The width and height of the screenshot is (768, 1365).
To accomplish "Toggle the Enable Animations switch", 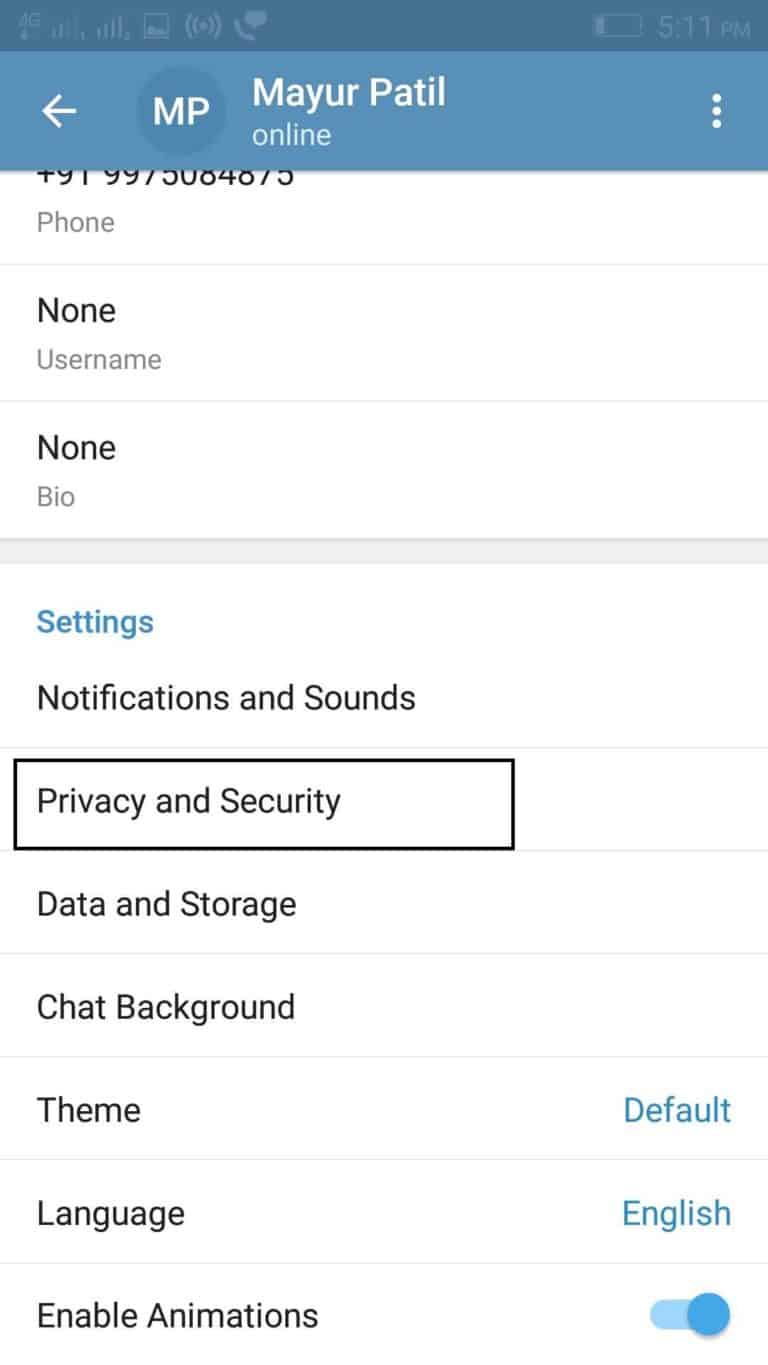I will tap(690, 1314).
